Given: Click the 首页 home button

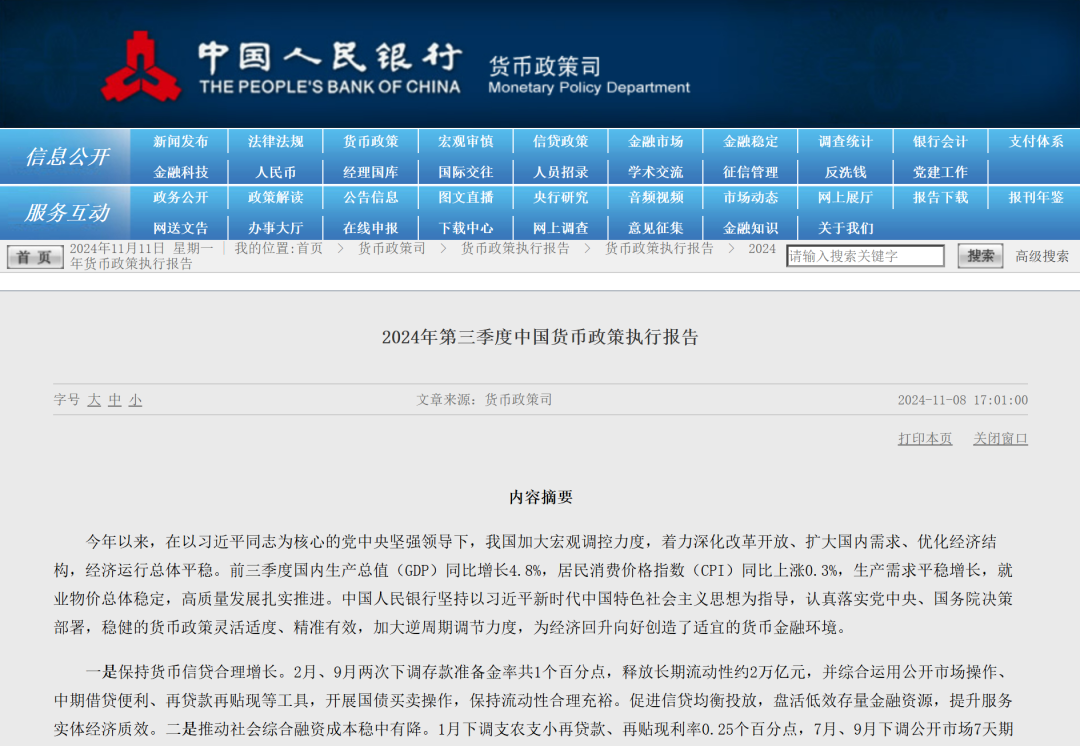Looking at the screenshot, I should point(35,257).
